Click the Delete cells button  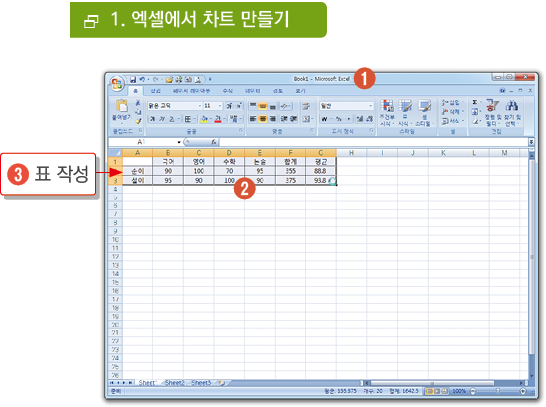[452, 112]
